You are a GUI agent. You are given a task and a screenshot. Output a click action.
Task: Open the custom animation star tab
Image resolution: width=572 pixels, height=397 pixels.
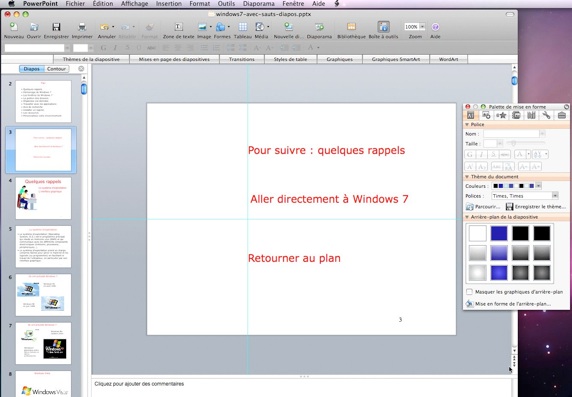501,115
